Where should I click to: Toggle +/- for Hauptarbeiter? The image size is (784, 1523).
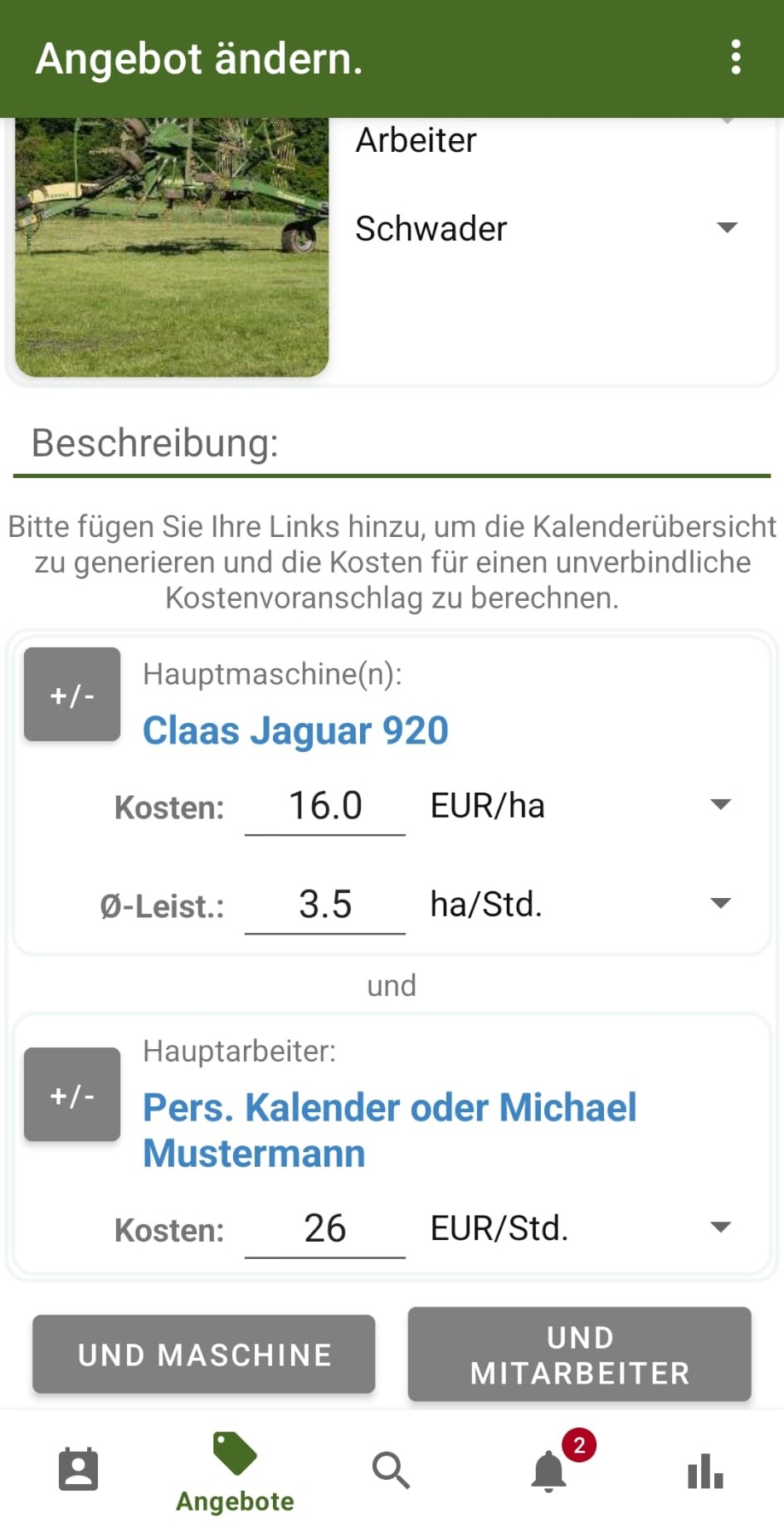pyautogui.click(x=72, y=1095)
